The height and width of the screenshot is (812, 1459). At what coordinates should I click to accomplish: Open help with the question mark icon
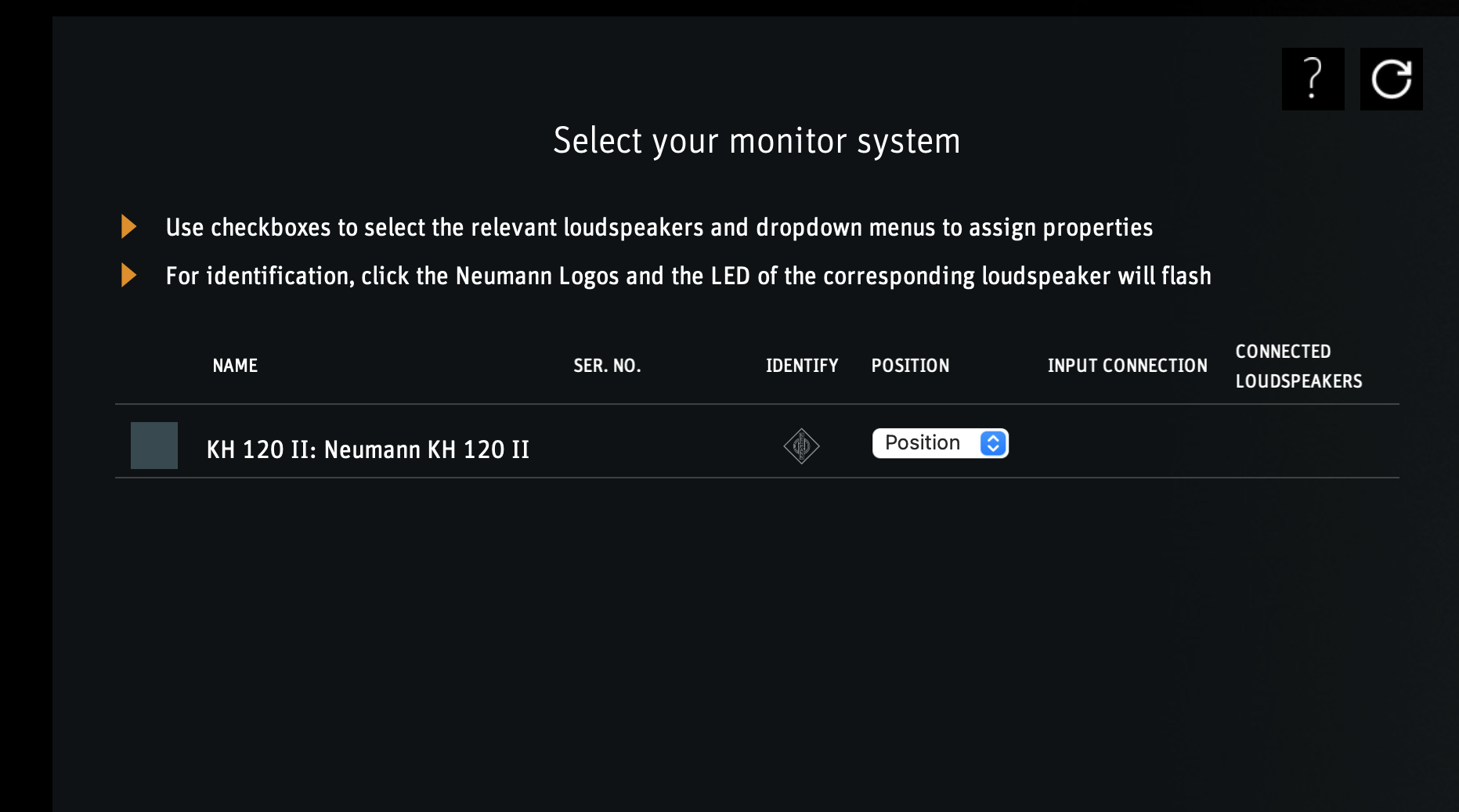[1313, 79]
